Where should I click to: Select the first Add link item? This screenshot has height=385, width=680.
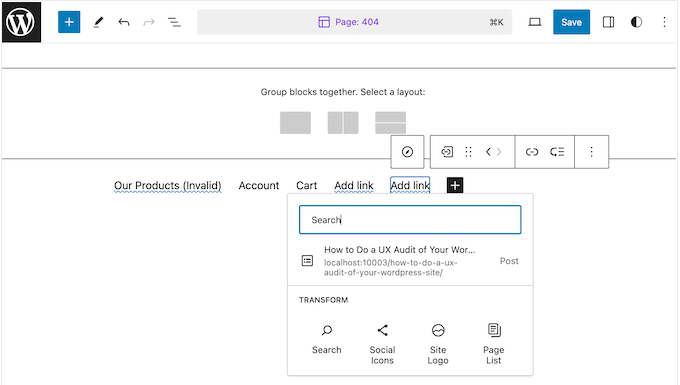pos(354,186)
